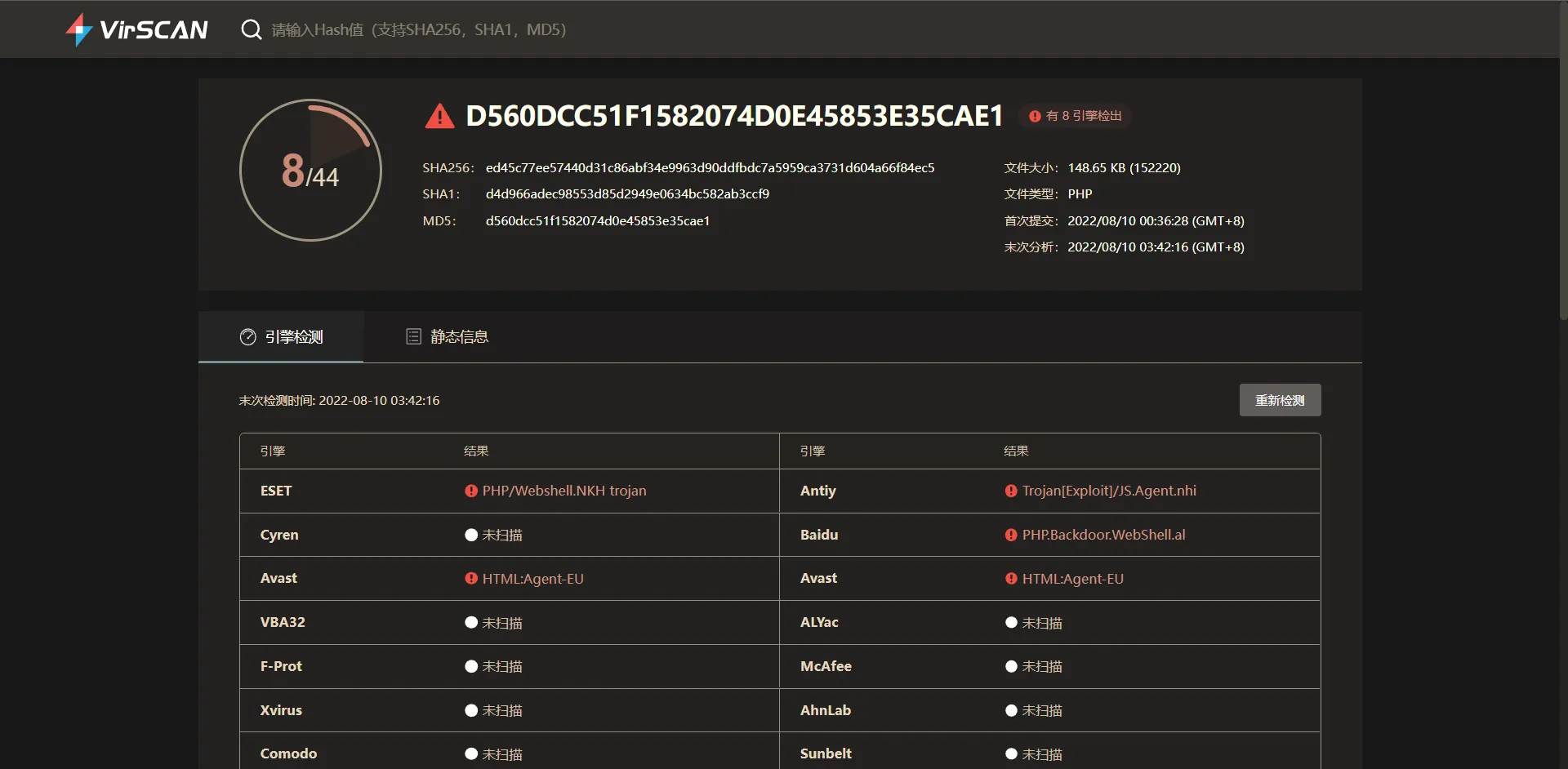Viewport: 1568px width, 769px height.
Task: Click the last detection time text above table
Action: [339, 400]
